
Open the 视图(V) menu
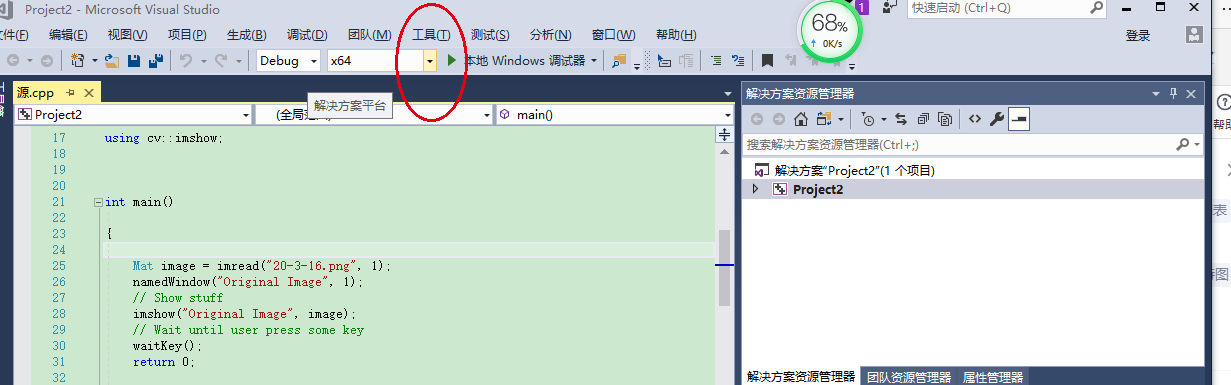click(x=127, y=35)
